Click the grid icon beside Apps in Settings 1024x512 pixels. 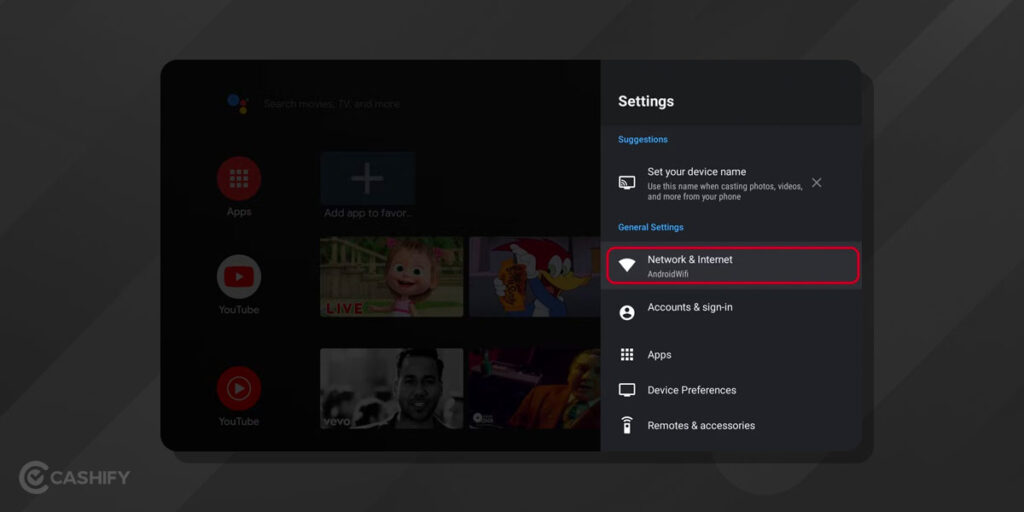pos(627,355)
